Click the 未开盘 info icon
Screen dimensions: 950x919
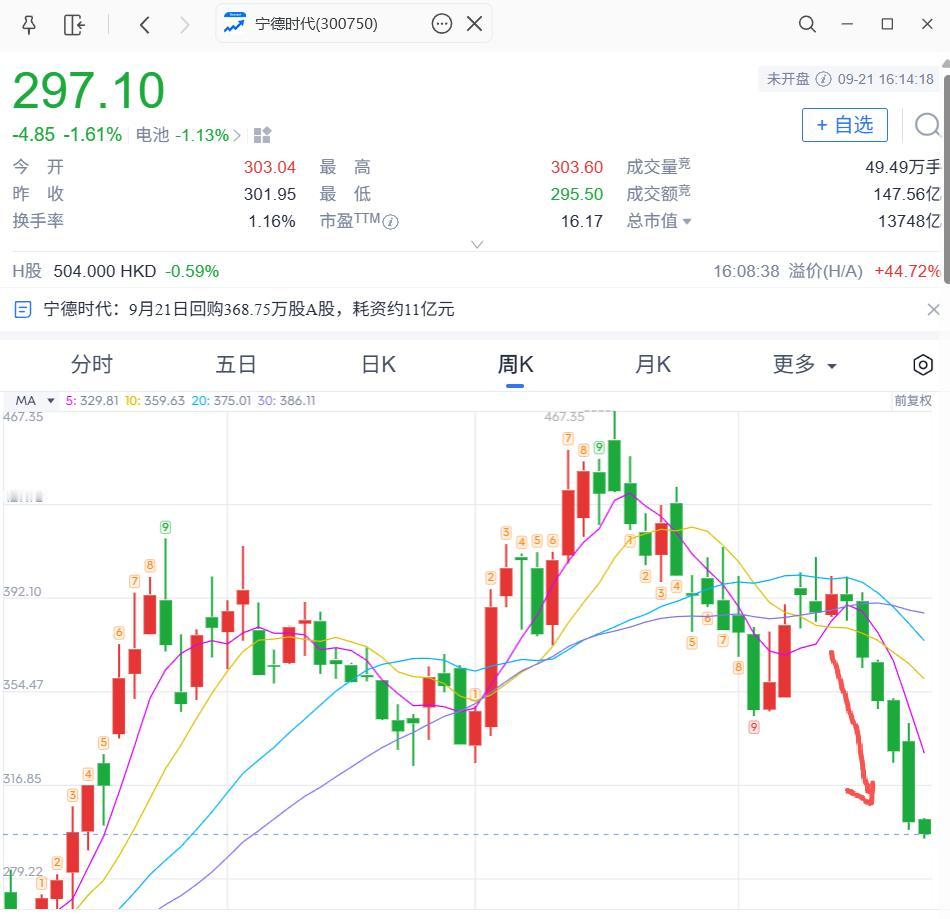tap(823, 79)
